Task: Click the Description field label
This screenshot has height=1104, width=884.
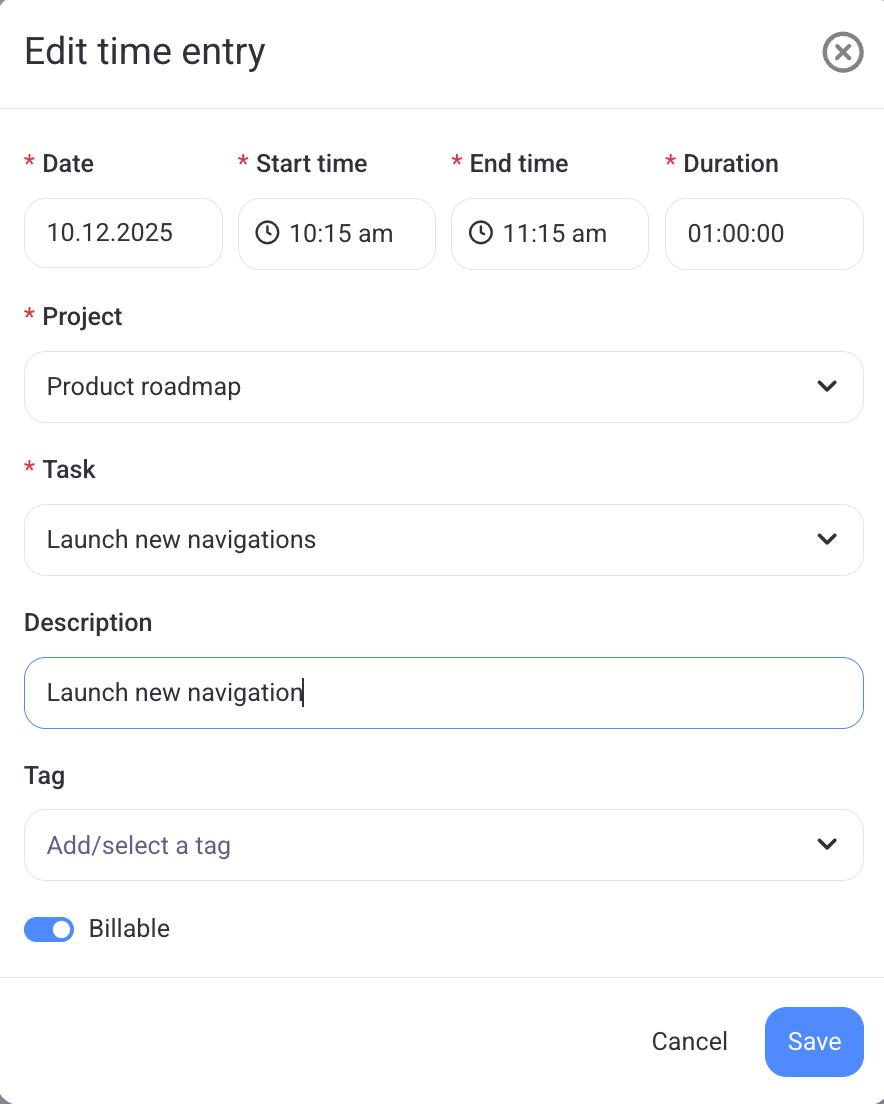Action: click(x=88, y=622)
